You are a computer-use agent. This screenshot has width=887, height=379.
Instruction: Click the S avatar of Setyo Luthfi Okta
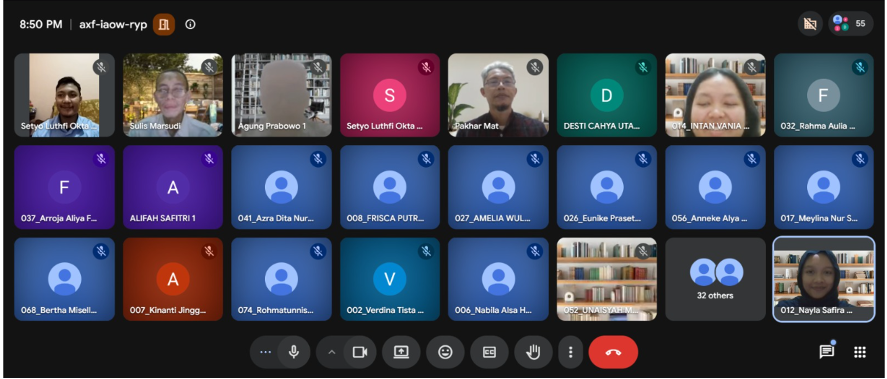click(390, 95)
